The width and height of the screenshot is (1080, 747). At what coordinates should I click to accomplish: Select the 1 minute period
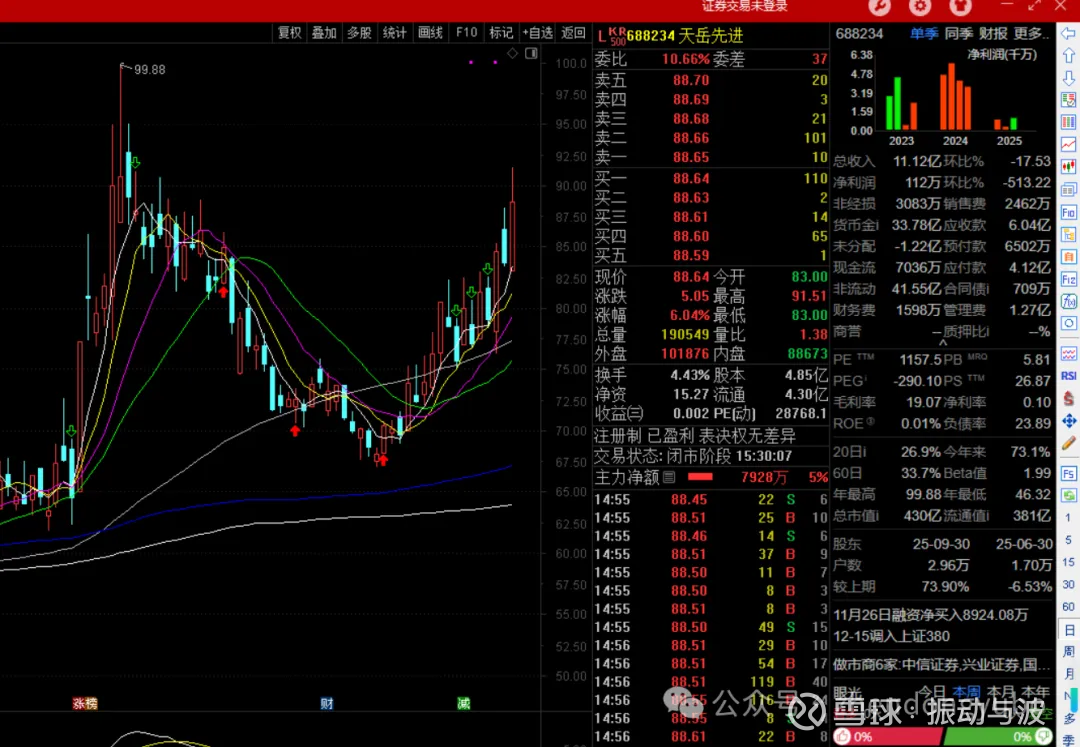(x=1068, y=517)
